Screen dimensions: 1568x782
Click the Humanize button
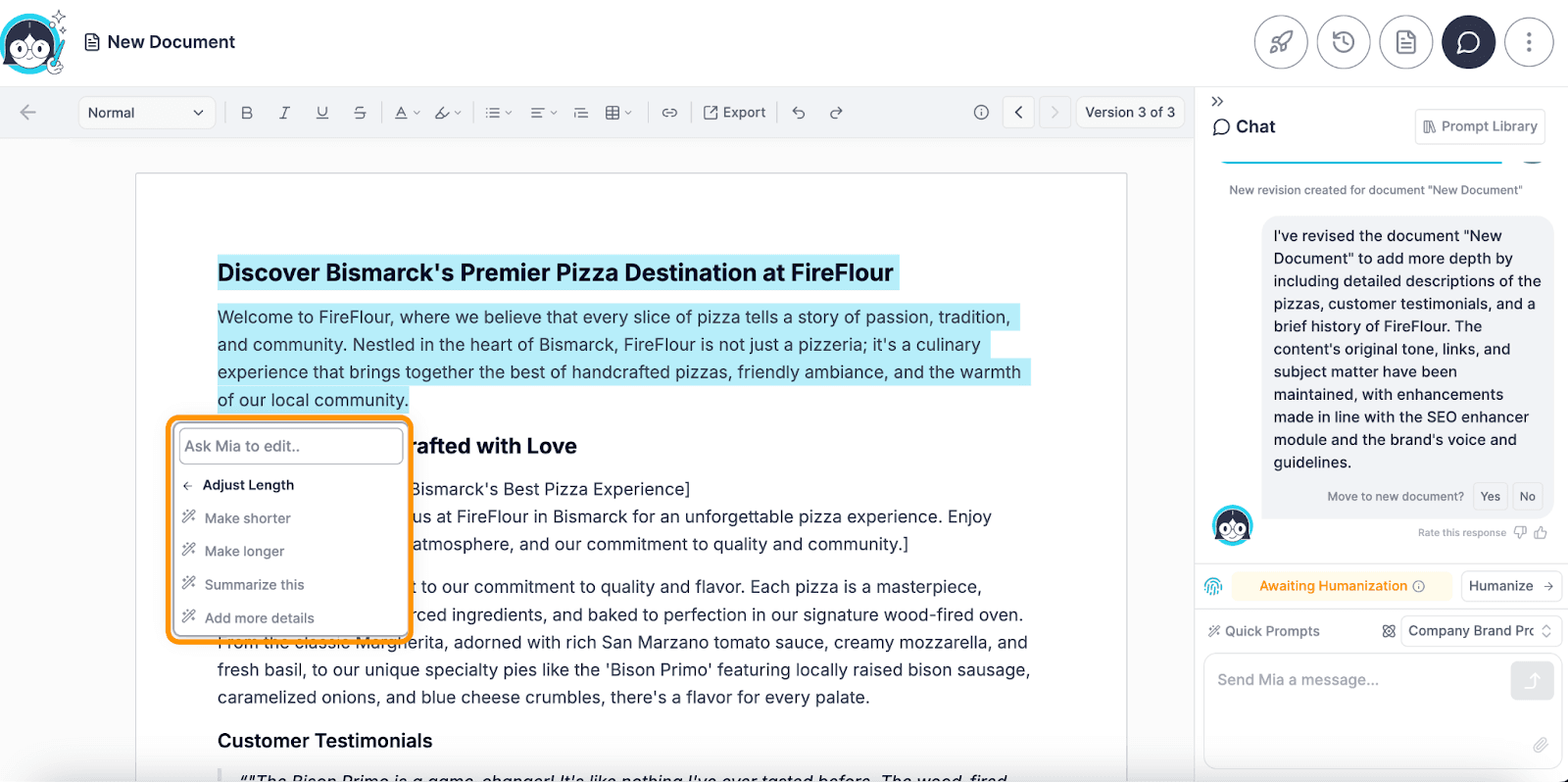point(1510,586)
